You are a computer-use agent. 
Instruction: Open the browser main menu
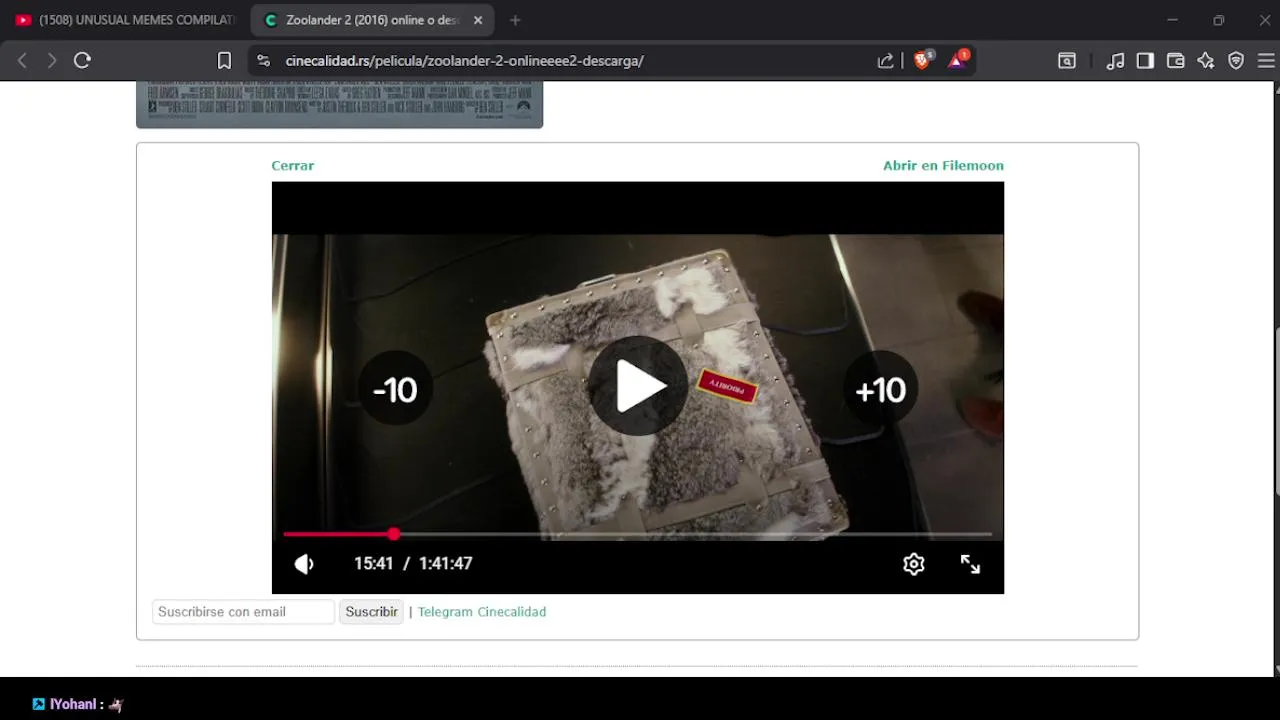[1266, 60]
